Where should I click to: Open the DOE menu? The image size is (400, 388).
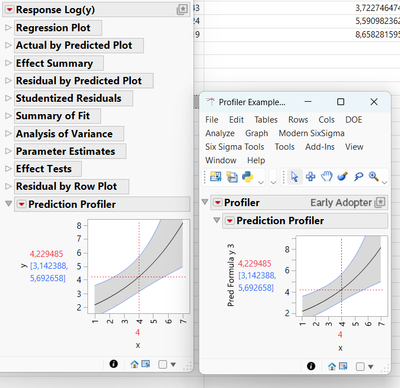pyautogui.click(x=354, y=120)
